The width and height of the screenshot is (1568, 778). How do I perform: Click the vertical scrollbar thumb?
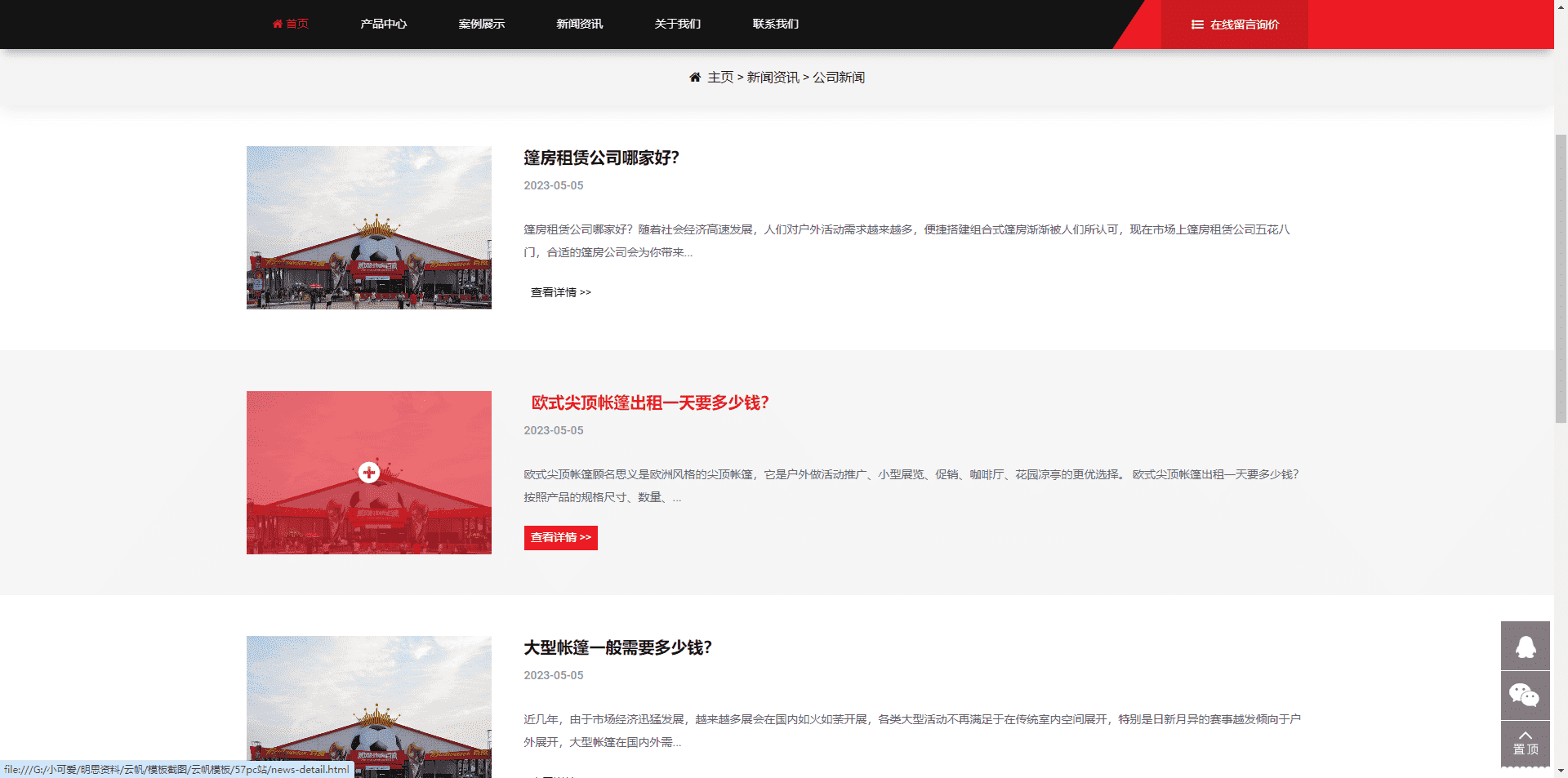click(1561, 278)
